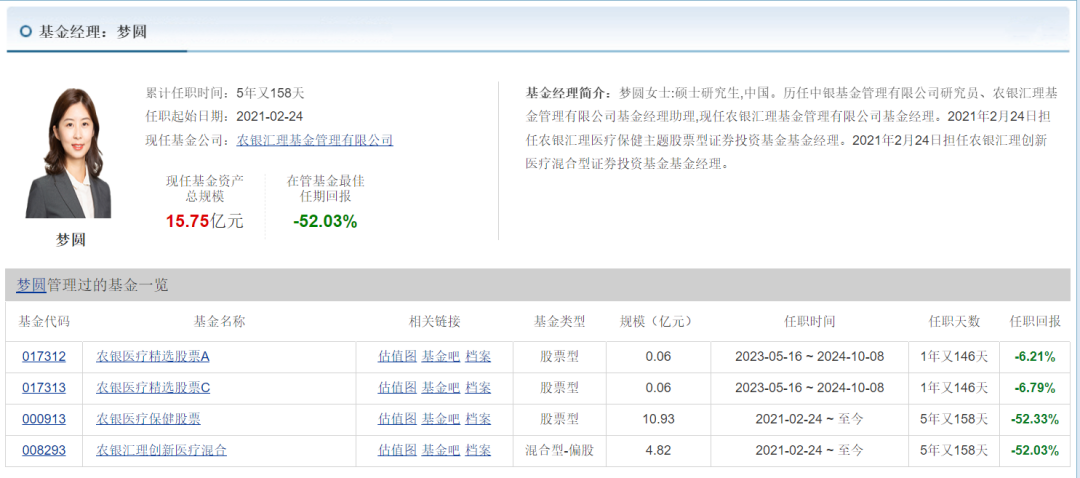Click 基金经理简介 label in biography

[569, 92]
